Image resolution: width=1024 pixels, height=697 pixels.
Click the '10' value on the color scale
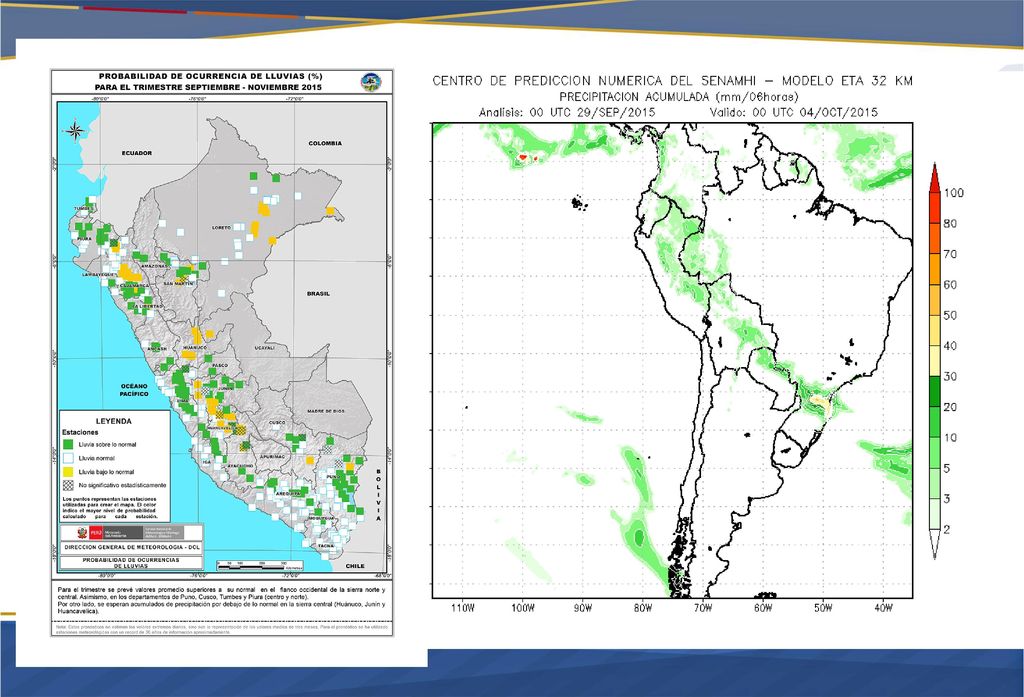click(x=950, y=438)
